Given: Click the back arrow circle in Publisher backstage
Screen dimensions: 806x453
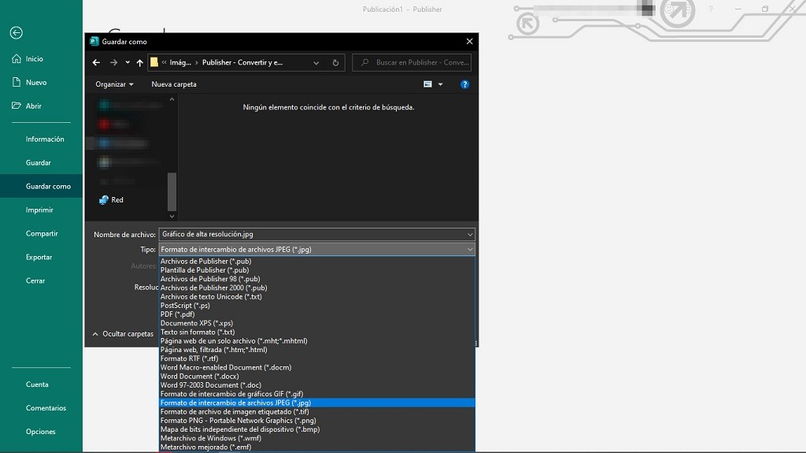Looking at the screenshot, I should (16, 33).
